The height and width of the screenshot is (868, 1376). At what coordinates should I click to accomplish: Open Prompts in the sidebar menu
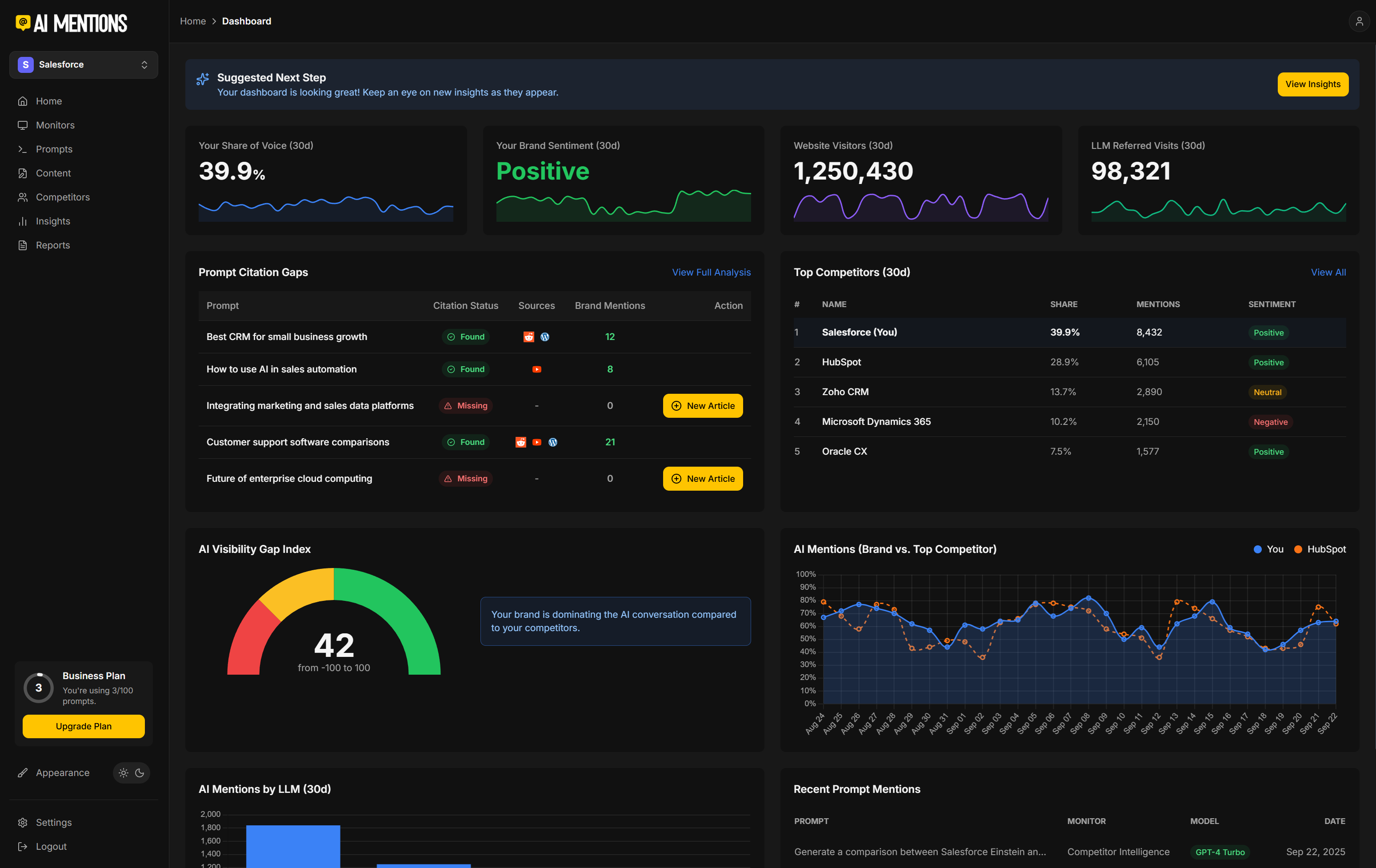(54, 149)
